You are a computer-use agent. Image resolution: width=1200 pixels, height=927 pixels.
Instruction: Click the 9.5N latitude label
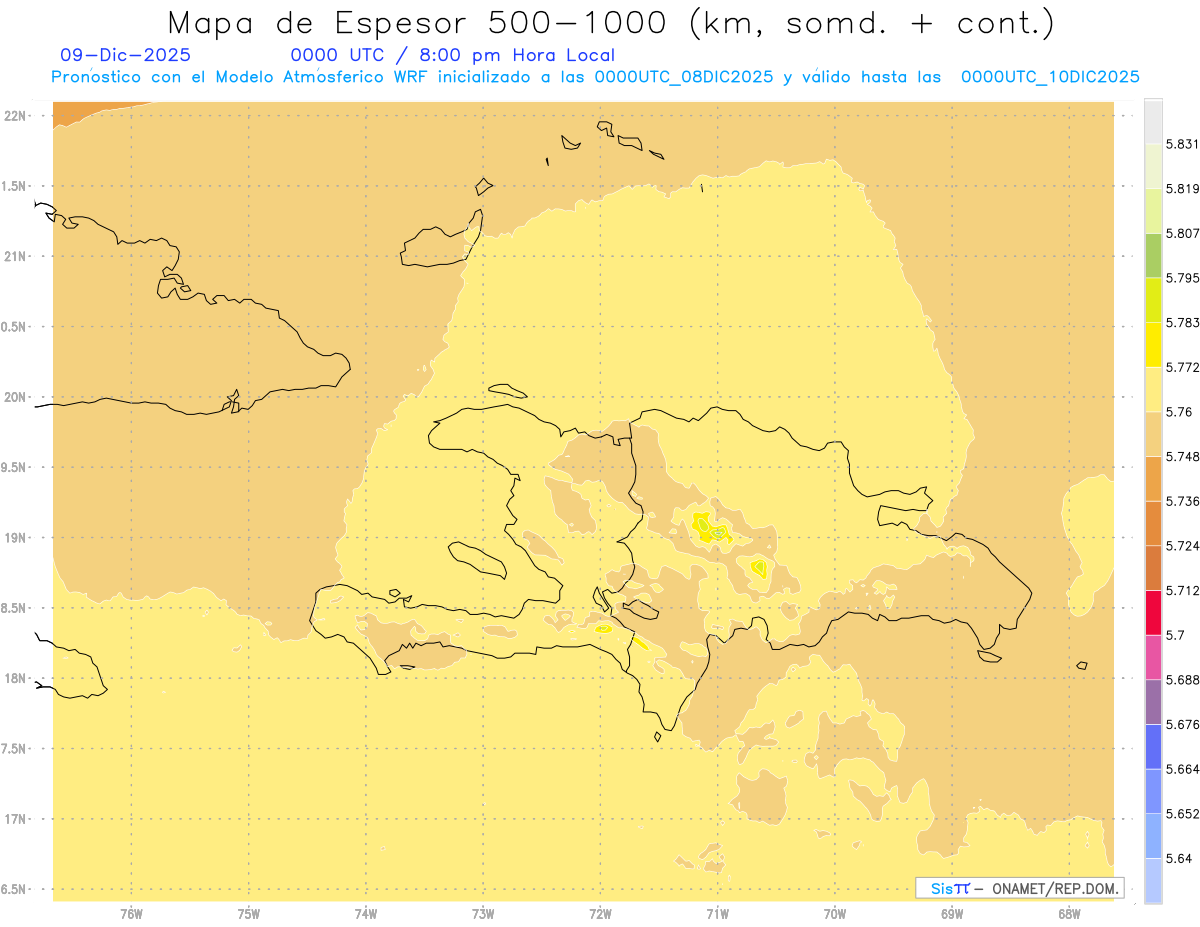click(15, 467)
